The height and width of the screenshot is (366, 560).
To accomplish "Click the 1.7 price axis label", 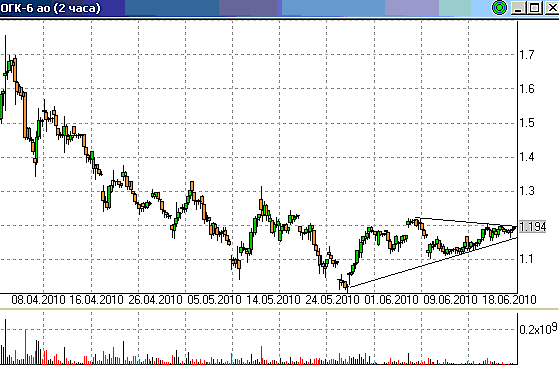I will click(527, 55).
